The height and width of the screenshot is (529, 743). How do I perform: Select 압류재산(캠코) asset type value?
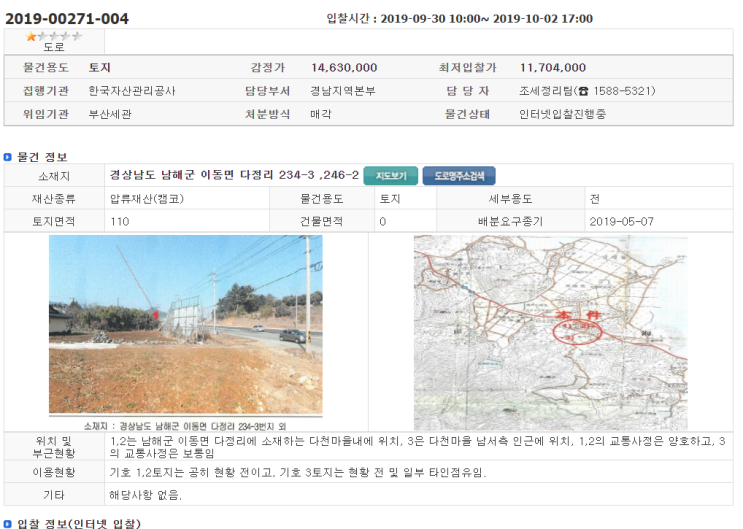(147, 199)
